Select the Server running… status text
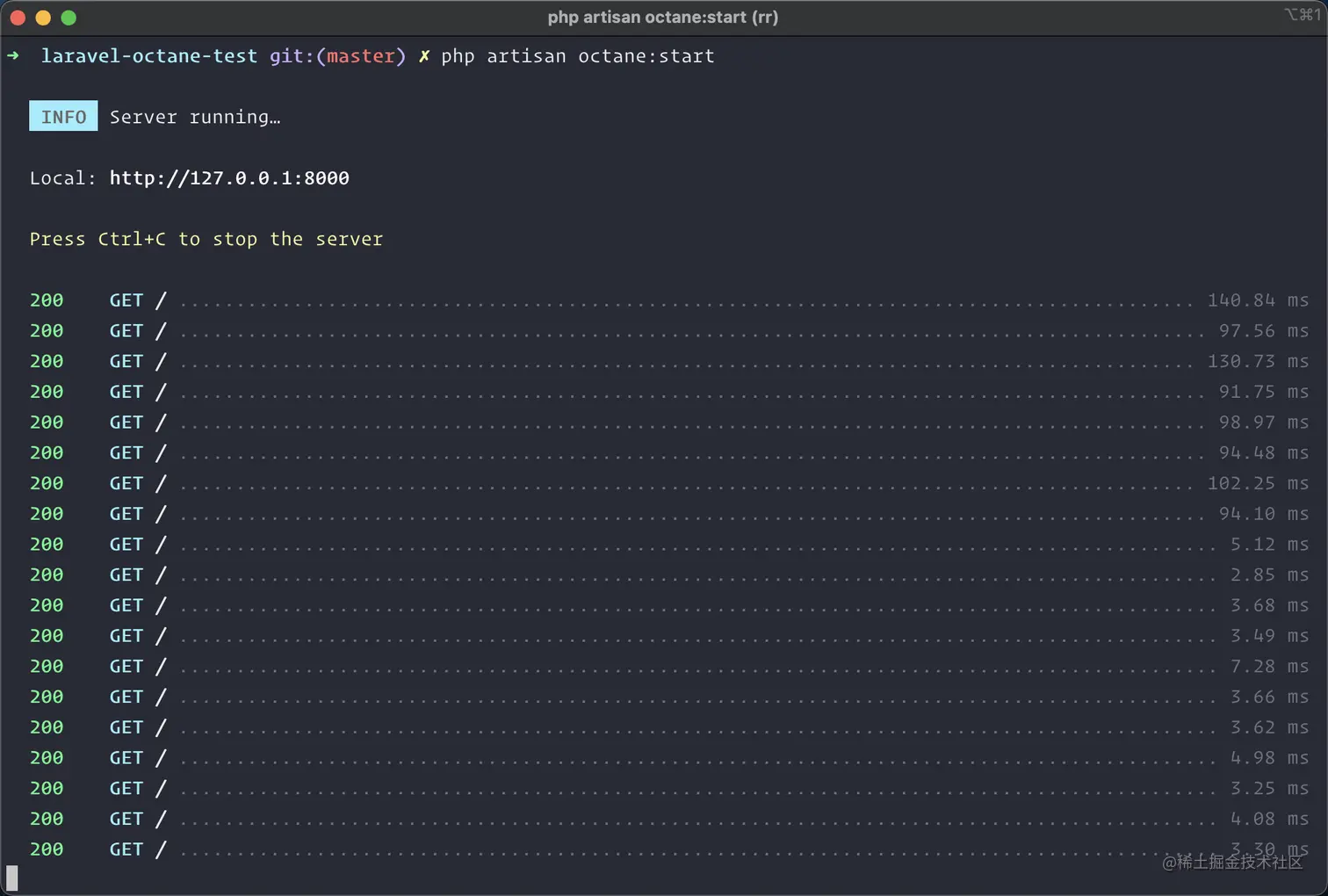 point(195,116)
